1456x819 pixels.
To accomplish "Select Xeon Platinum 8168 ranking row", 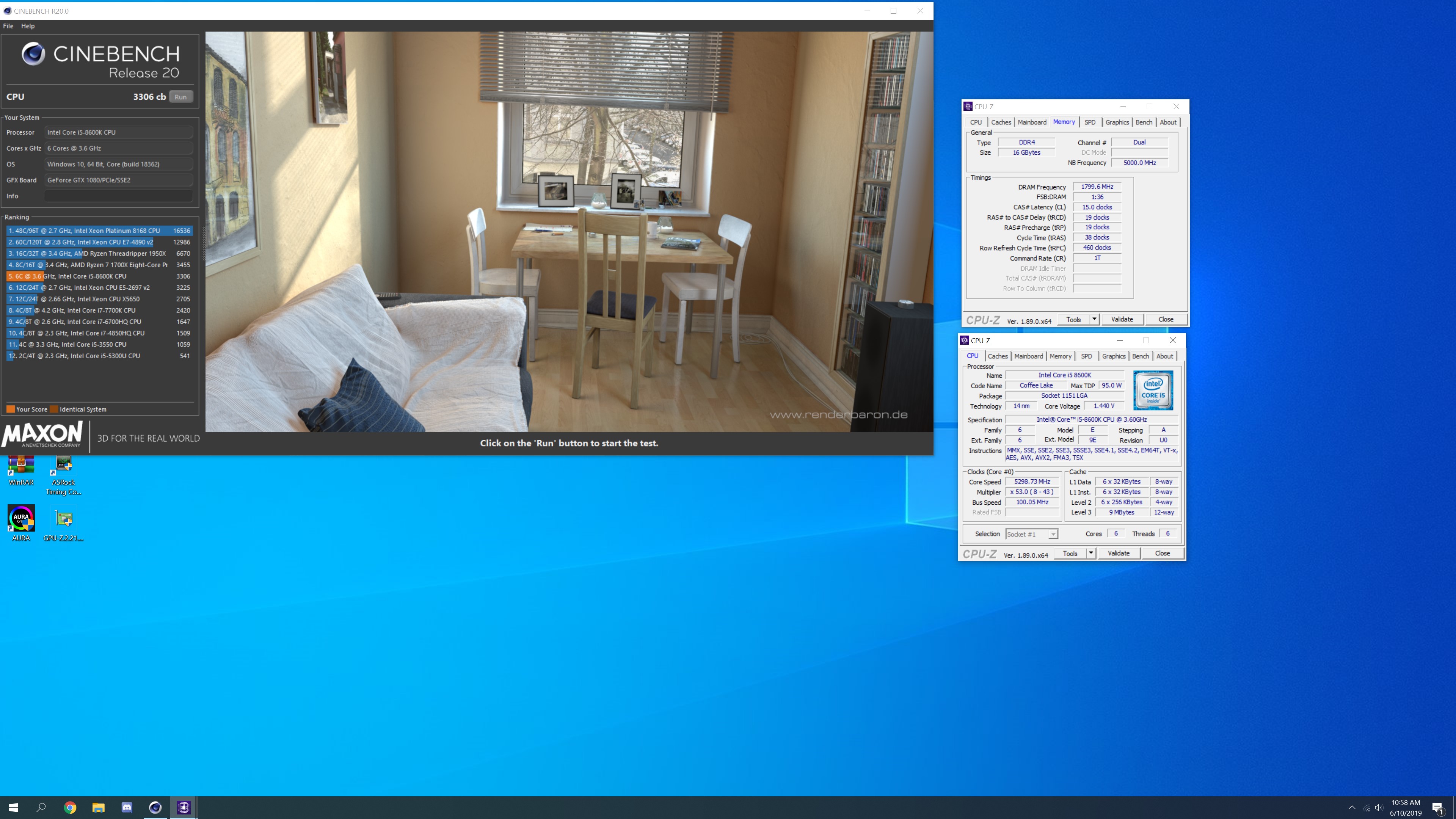I will pyautogui.click(x=99, y=231).
